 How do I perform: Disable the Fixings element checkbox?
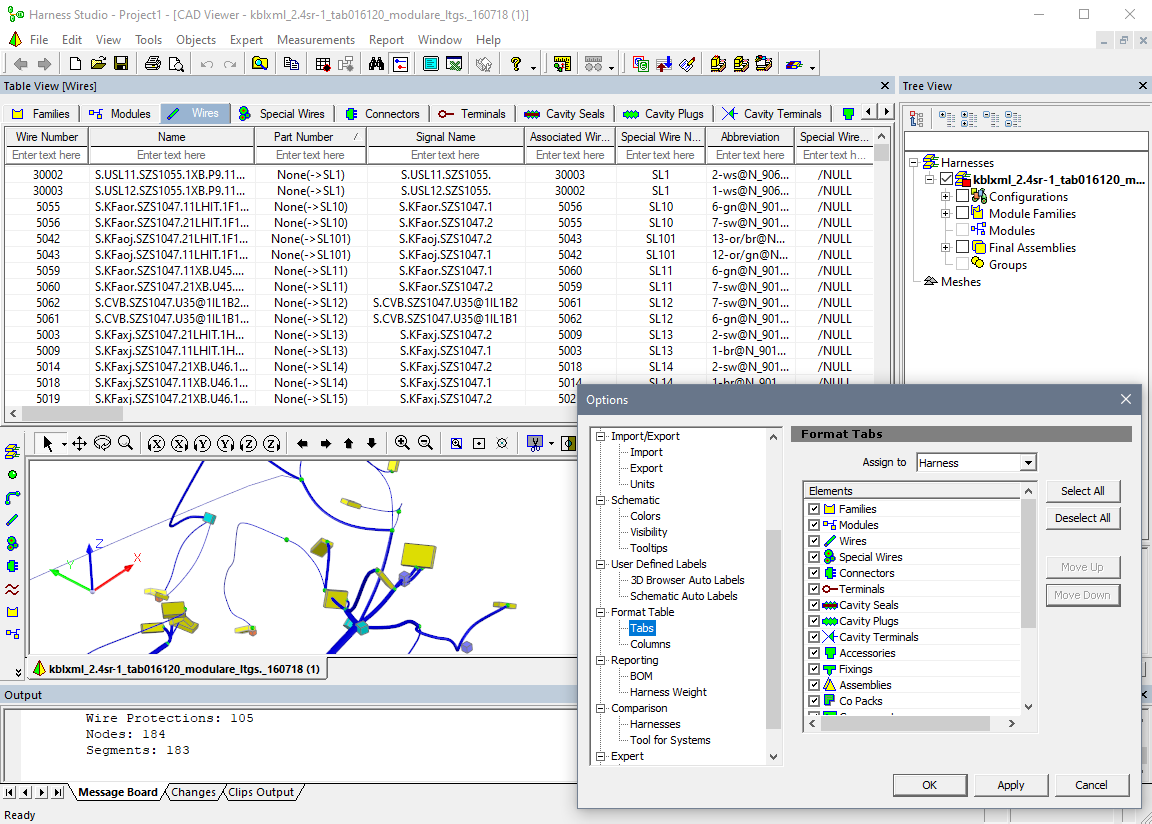[x=815, y=668]
